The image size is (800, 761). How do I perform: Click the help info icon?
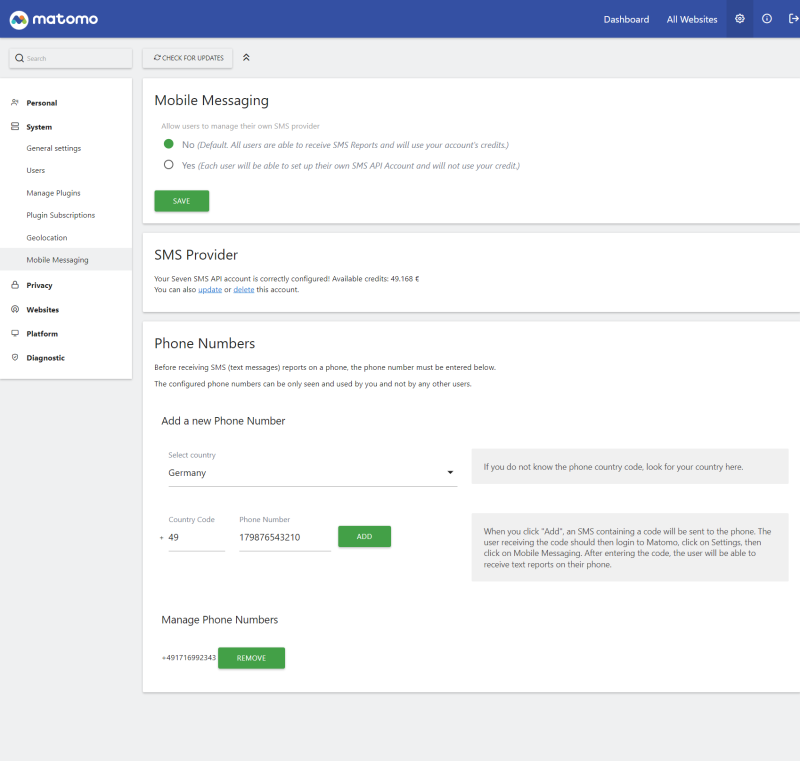pos(767,18)
